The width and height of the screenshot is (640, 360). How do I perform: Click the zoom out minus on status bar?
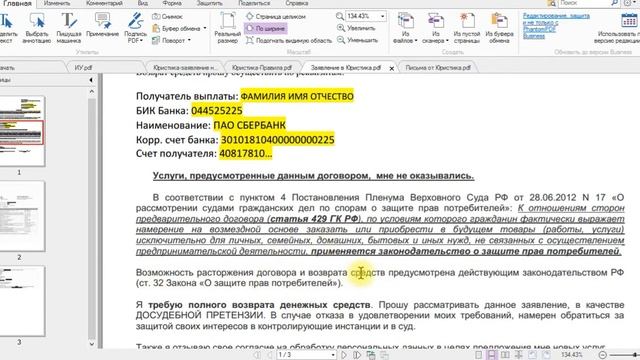point(602,355)
